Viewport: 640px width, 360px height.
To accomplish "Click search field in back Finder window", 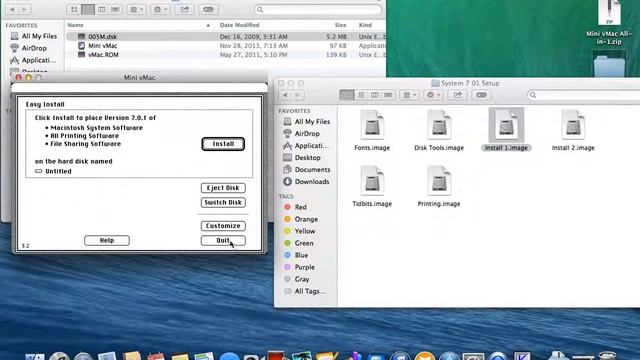I will tap(318, 9).
